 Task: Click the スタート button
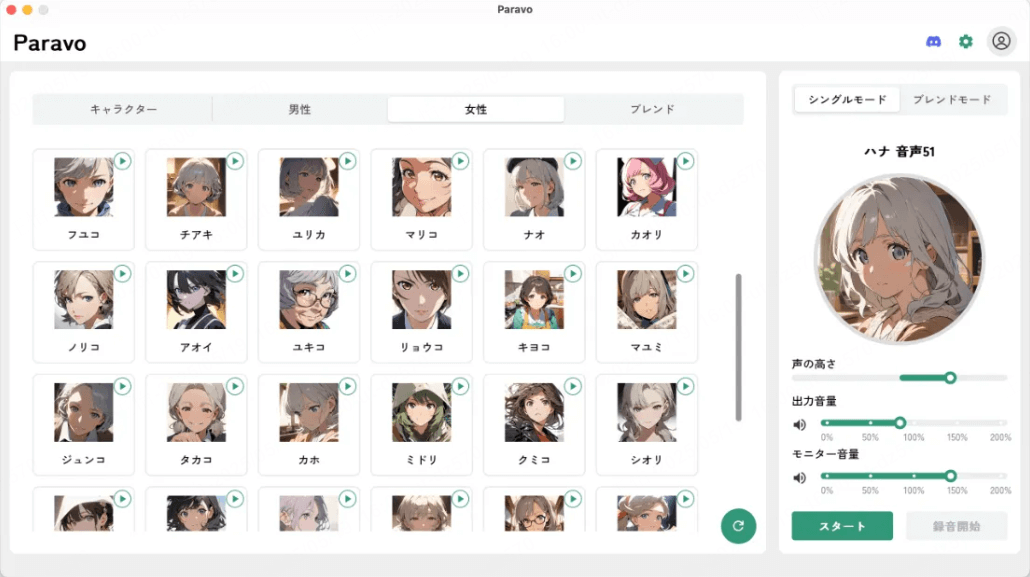[842, 526]
